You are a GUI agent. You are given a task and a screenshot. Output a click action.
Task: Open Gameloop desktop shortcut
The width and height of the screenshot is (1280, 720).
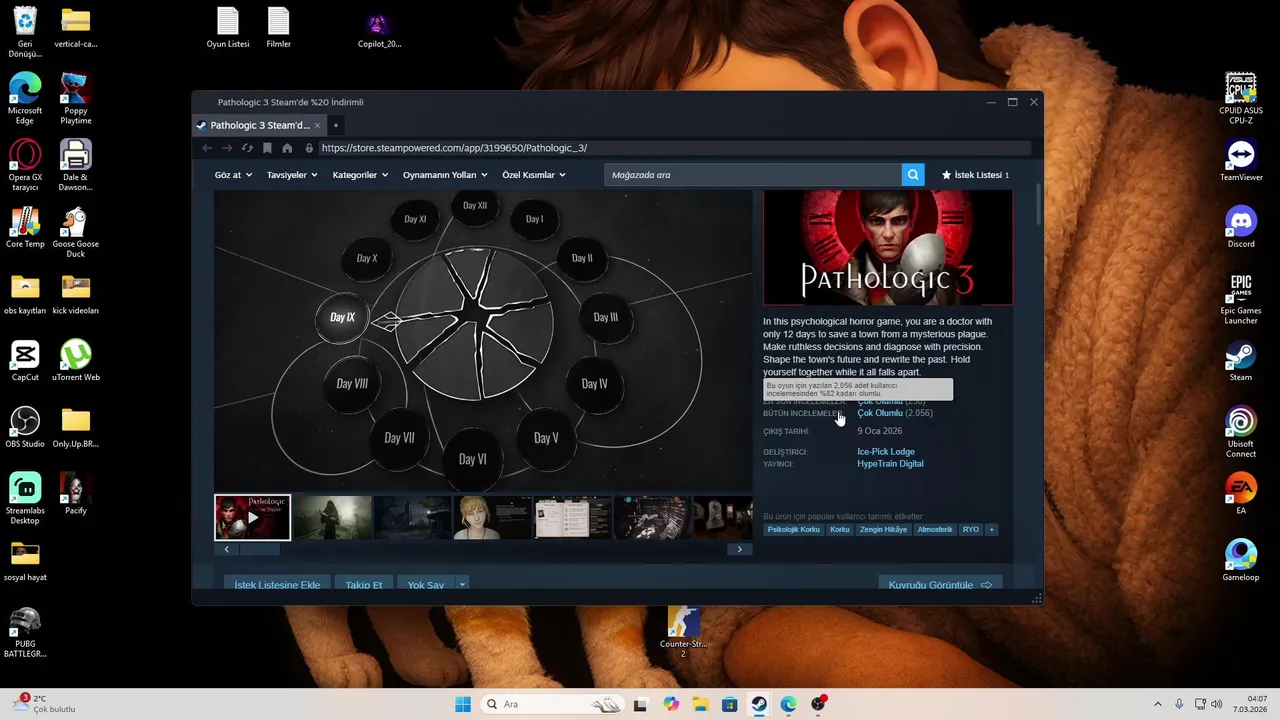(x=1241, y=561)
